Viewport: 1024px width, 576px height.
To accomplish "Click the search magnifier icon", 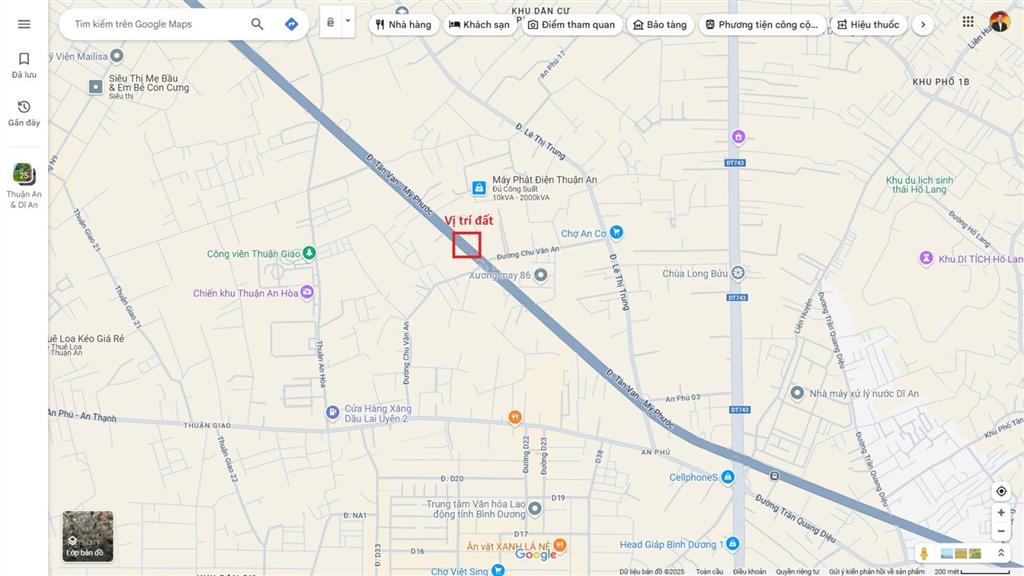I will pos(257,24).
